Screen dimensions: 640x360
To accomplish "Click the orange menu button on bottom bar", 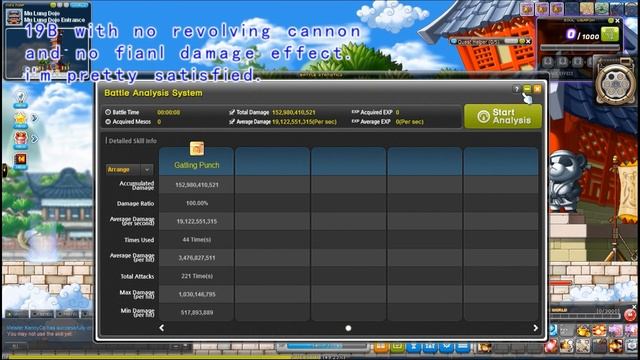I will point(380,347).
